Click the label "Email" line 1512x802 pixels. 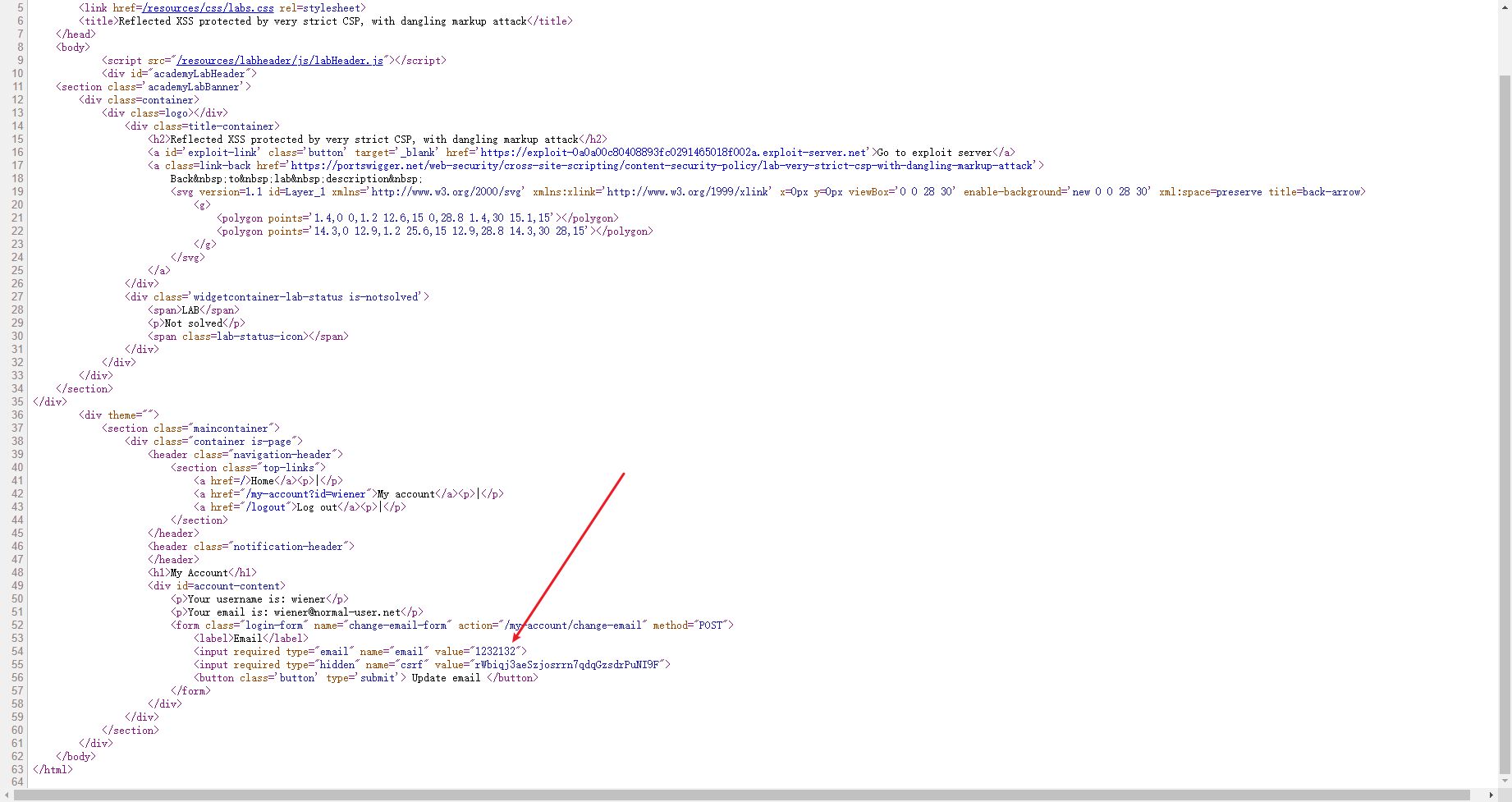[251, 639]
